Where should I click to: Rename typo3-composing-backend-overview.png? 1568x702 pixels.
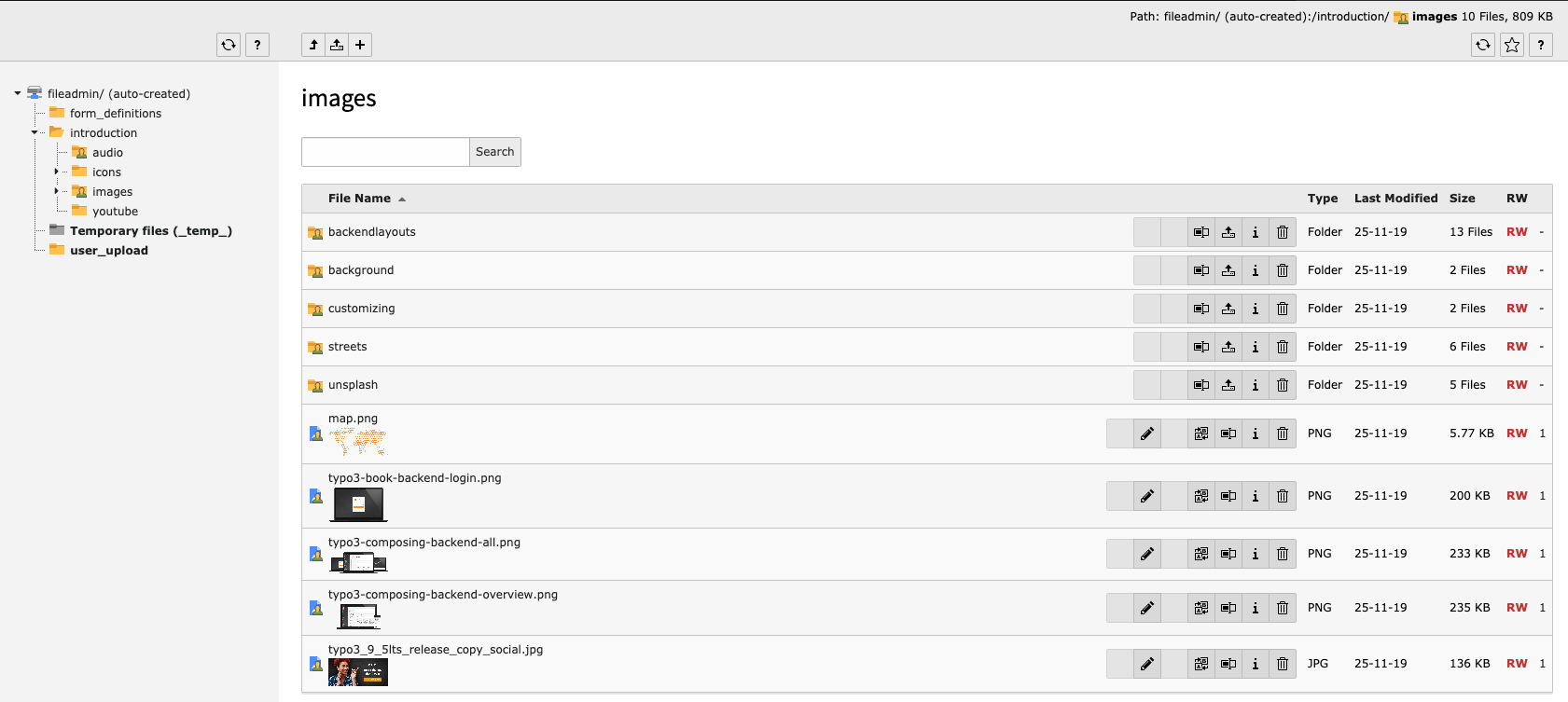(x=1228, y=608)
